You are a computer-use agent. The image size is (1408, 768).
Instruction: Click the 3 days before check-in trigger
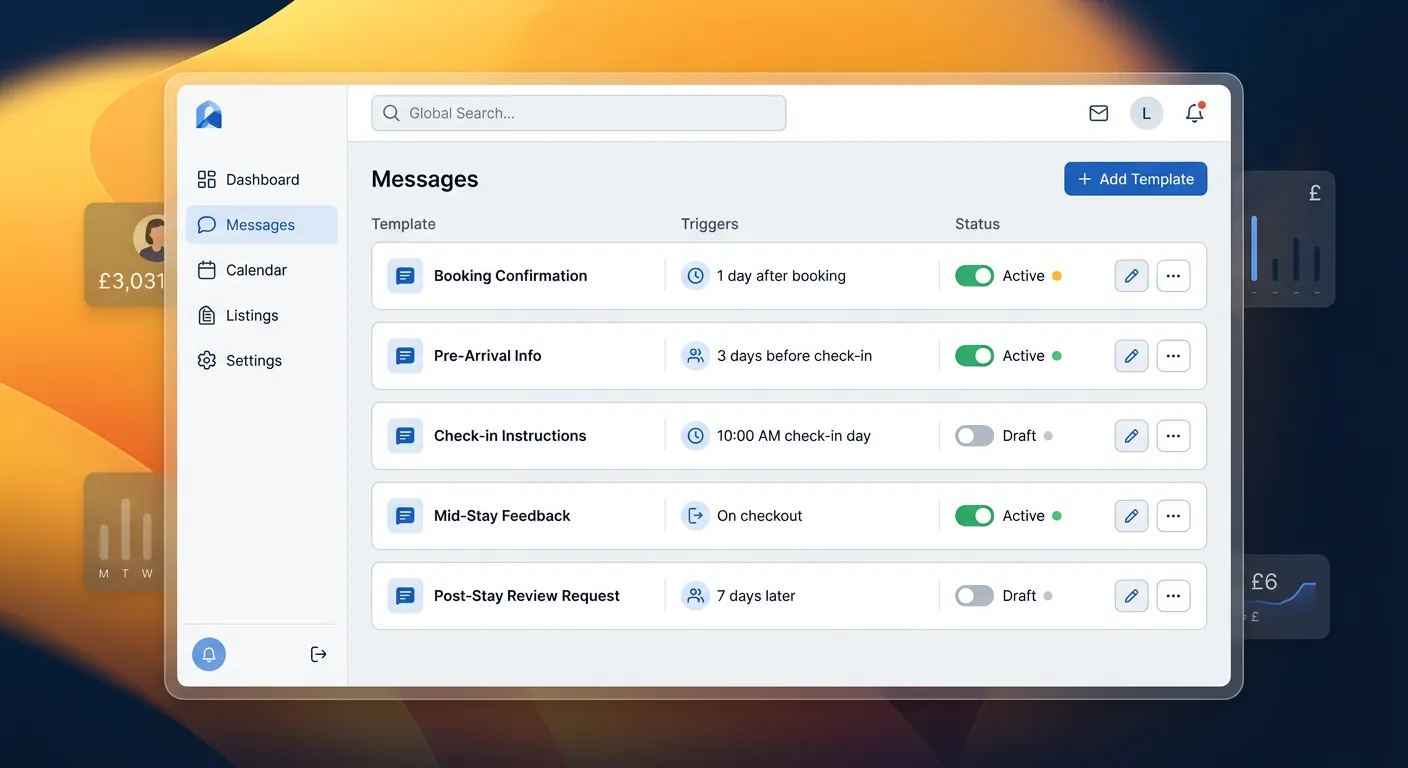tap(795, 356)
